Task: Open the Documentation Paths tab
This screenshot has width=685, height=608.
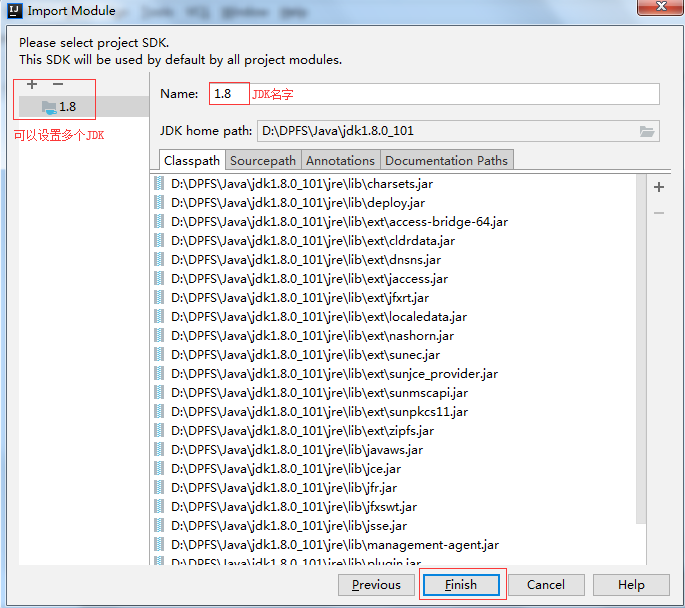Action: pyautogui.click(x=446, y=161)
